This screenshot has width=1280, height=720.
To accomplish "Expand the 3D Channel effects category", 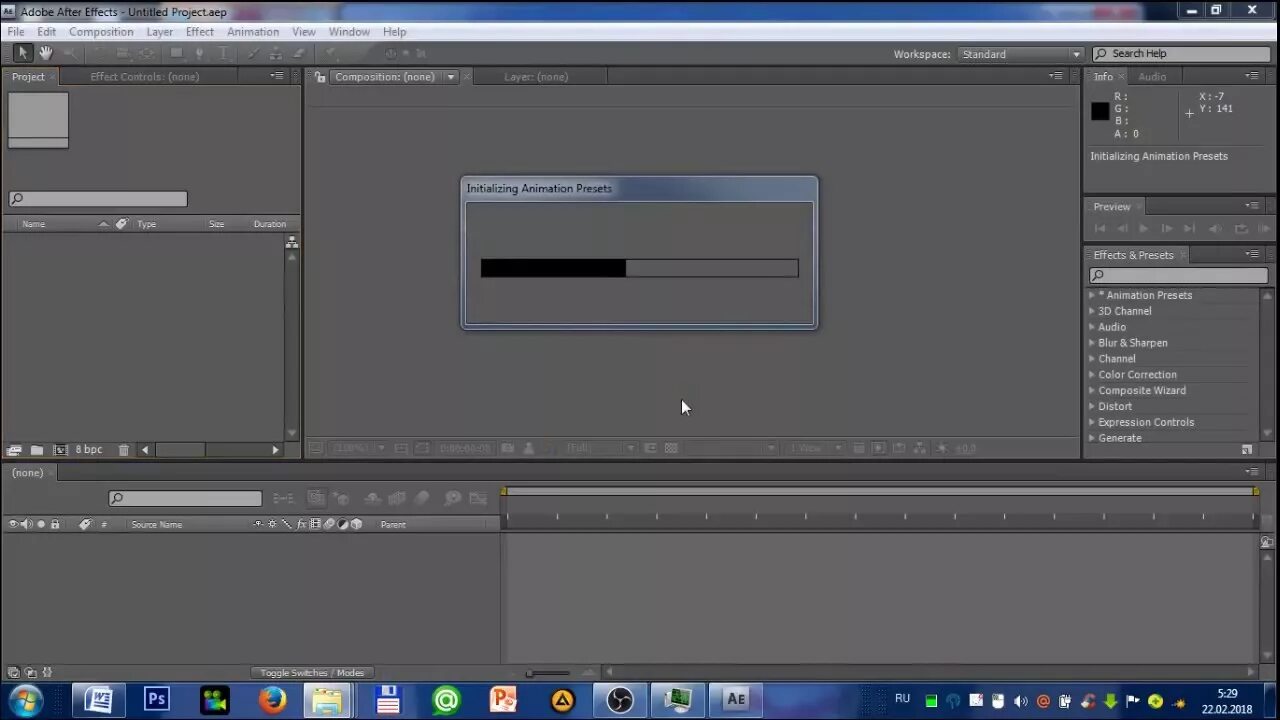I will pyautogui.click(x=1092, y=311).
